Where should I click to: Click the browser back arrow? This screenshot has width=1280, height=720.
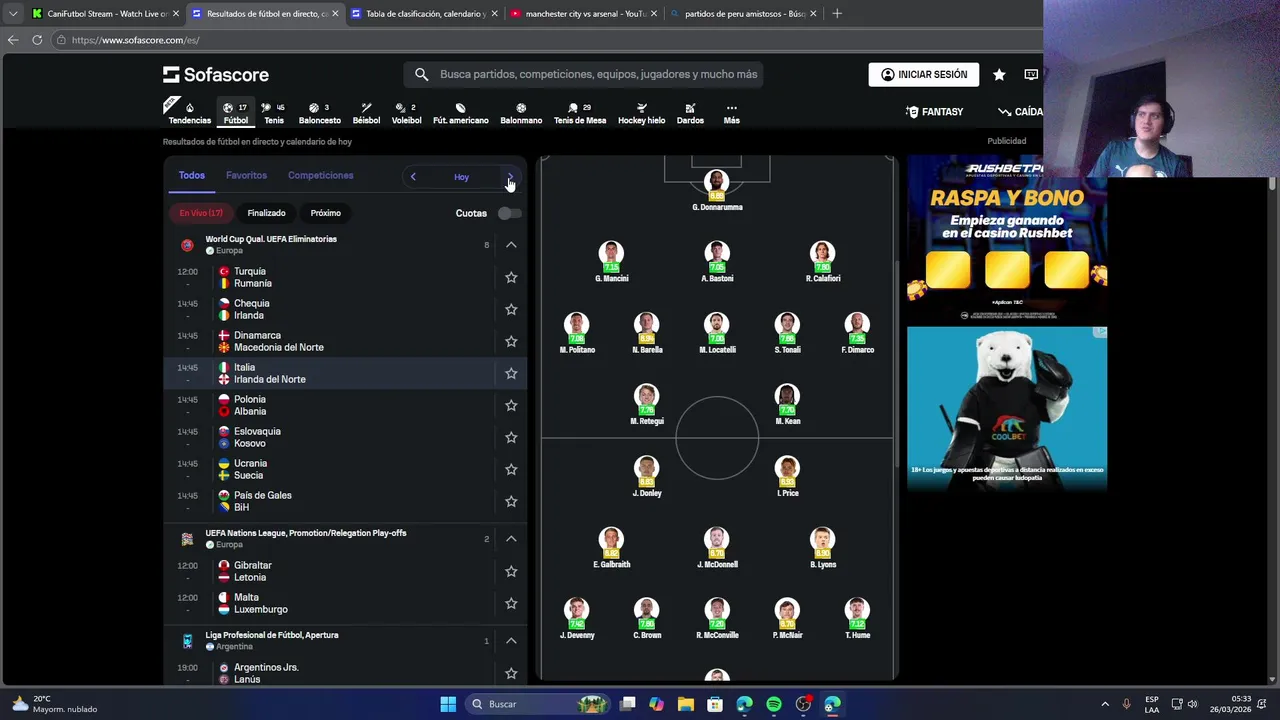13,40
